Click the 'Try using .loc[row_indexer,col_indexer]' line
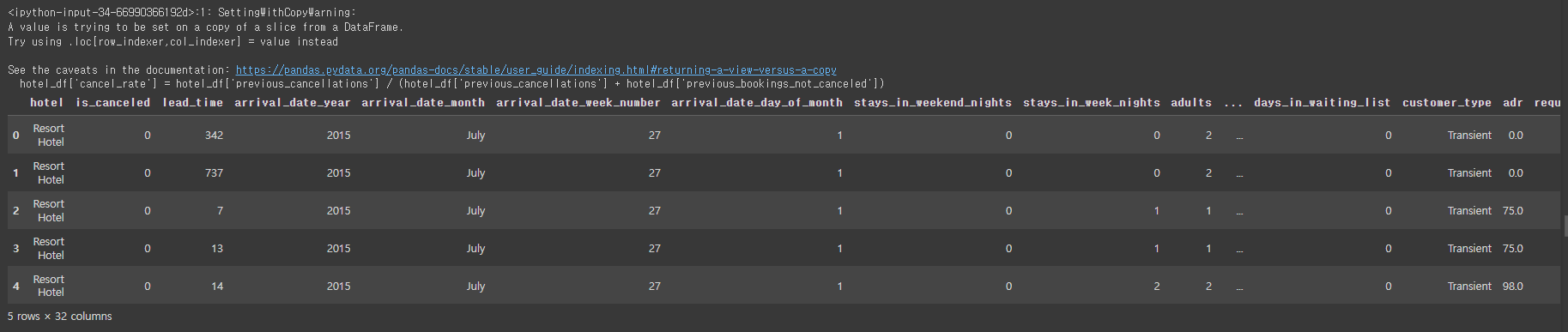Image resolution: width=1568 pixels, height=332 pixels. [173, 41]
